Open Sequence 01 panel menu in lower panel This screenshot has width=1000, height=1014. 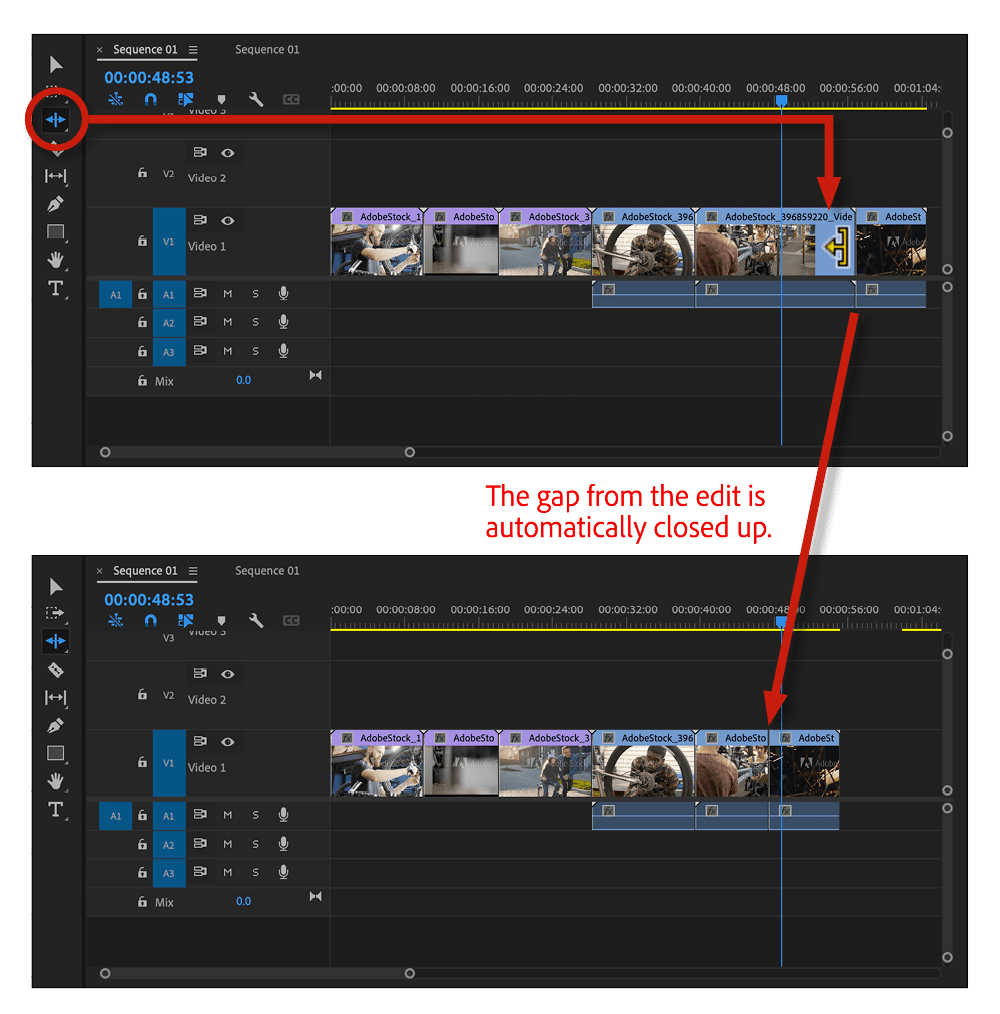pyautogui.click(x=193, y=571)
